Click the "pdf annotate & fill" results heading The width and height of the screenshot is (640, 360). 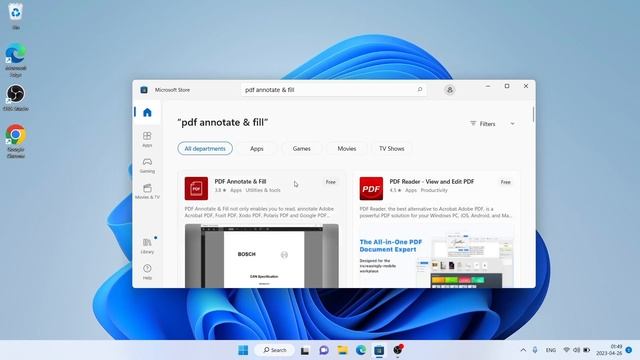coord(223,122)
